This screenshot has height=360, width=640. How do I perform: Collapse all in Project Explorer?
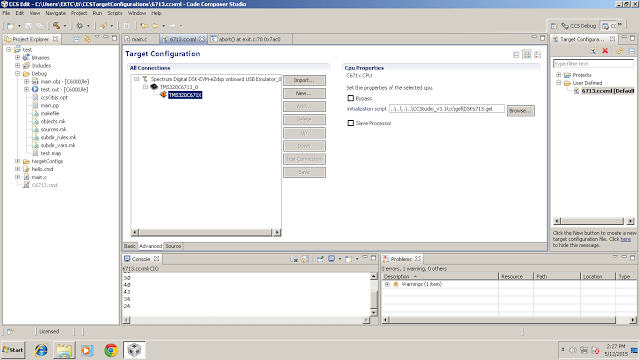76,39
